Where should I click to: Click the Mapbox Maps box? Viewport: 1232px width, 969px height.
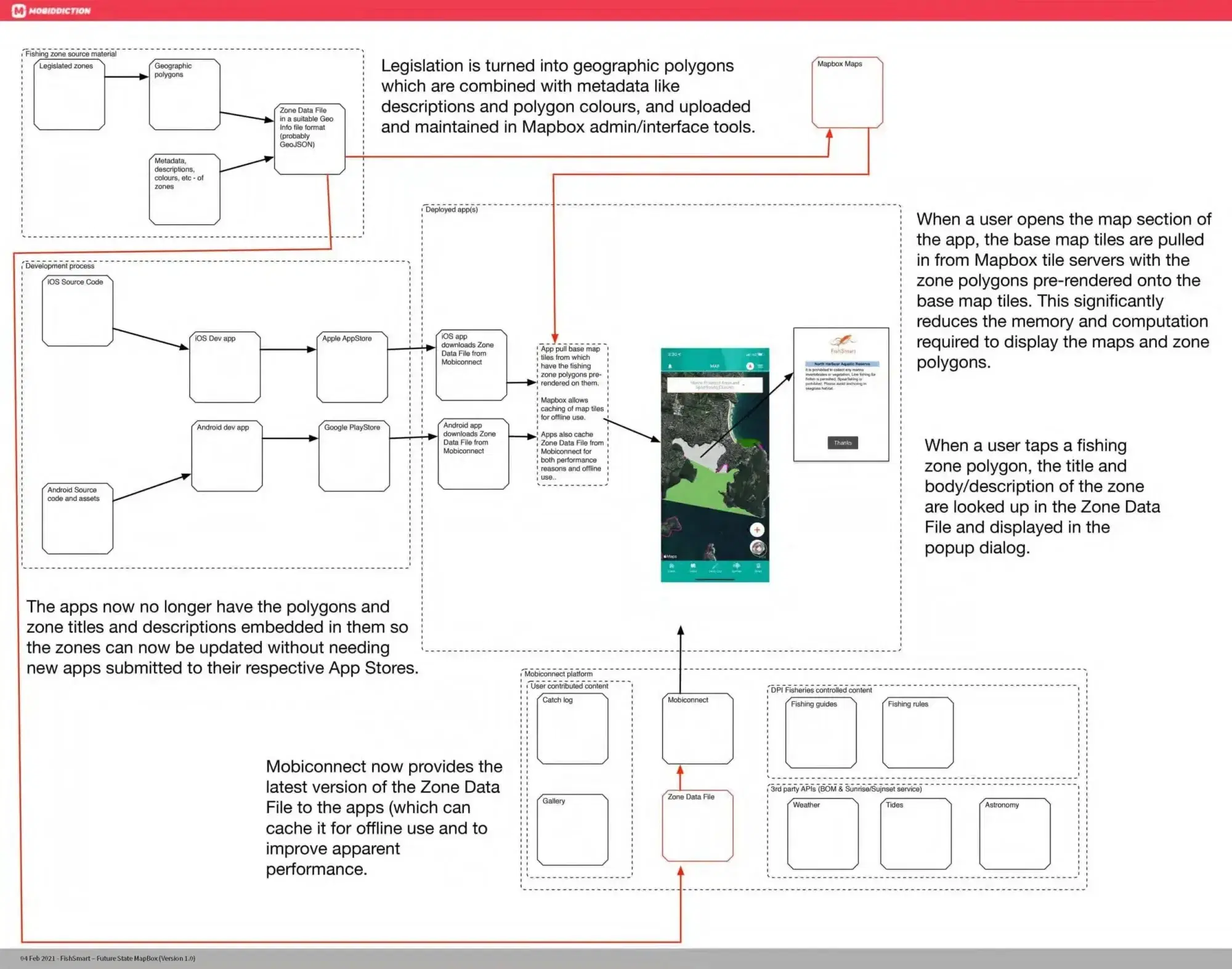pyautogui.click(x=847, y=92)
